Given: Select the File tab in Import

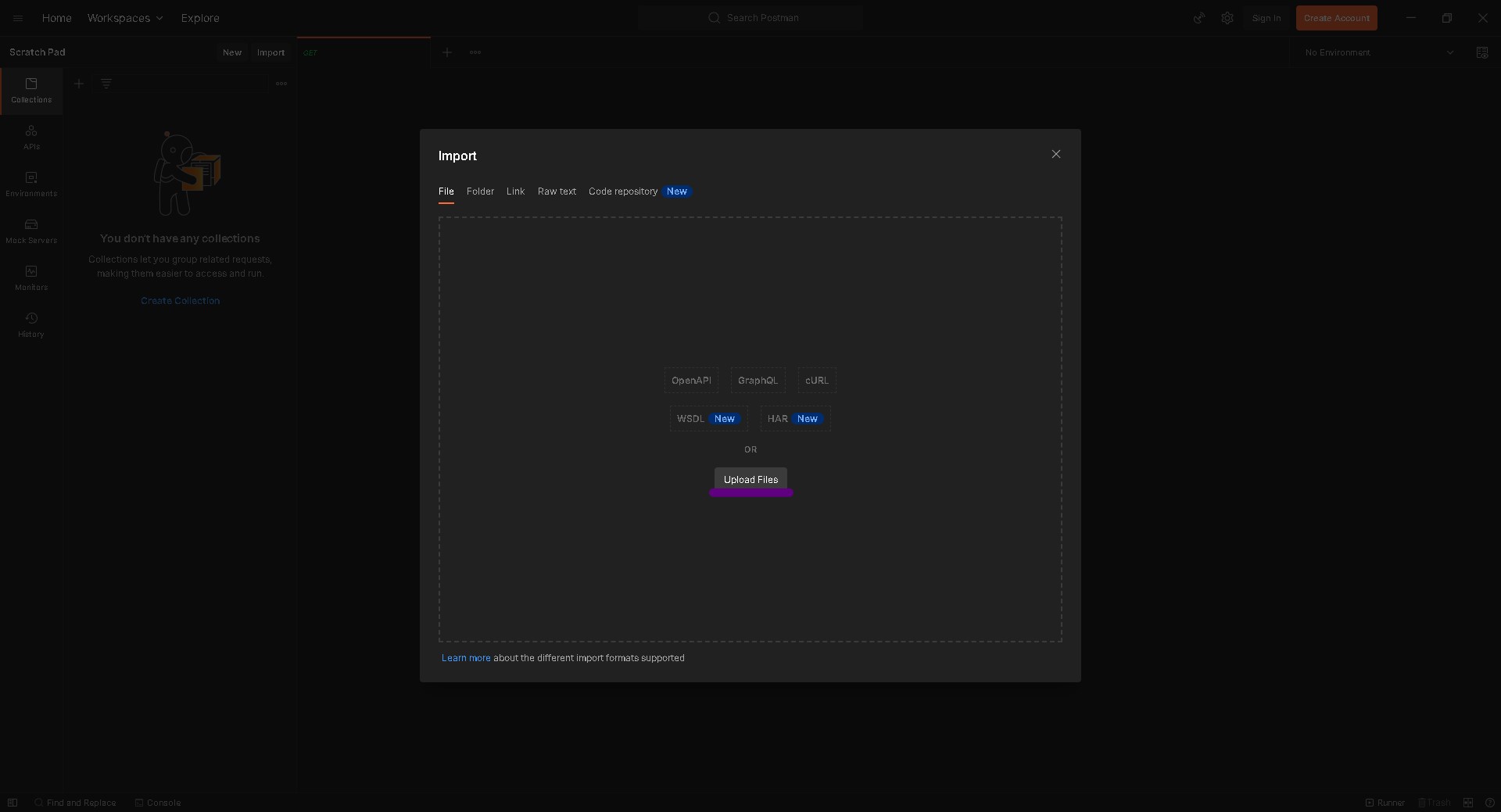Looking at the screenshot, I should pos(446,191).
